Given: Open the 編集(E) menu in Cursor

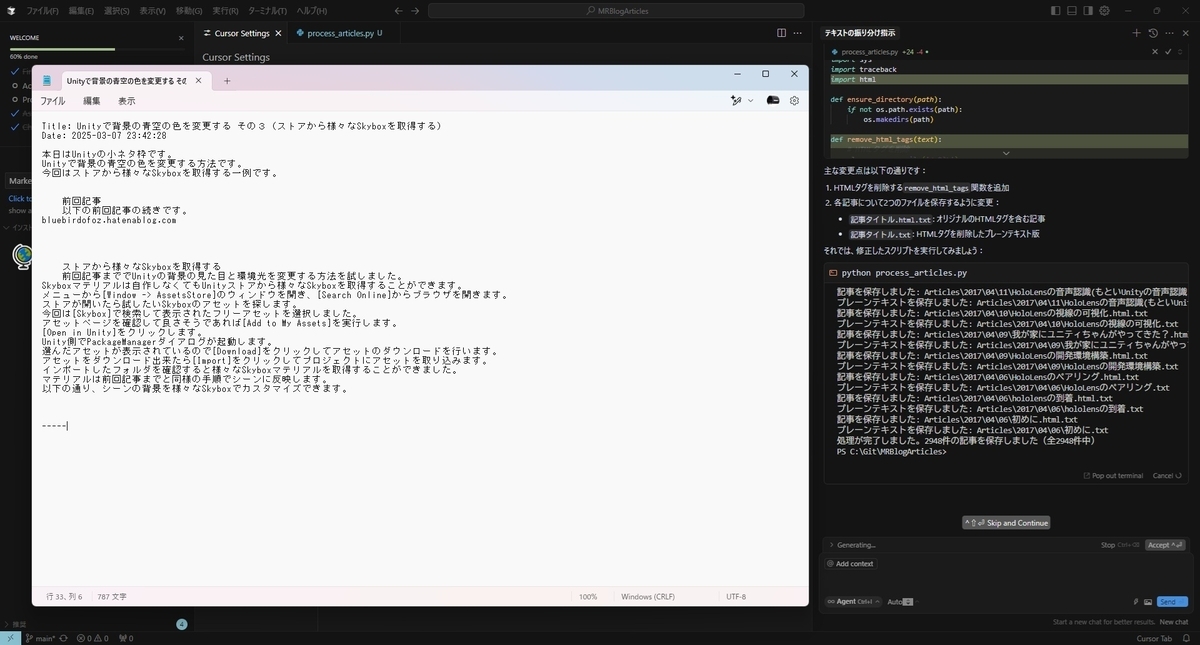Looking at the screenshot, I should [81, 10].
